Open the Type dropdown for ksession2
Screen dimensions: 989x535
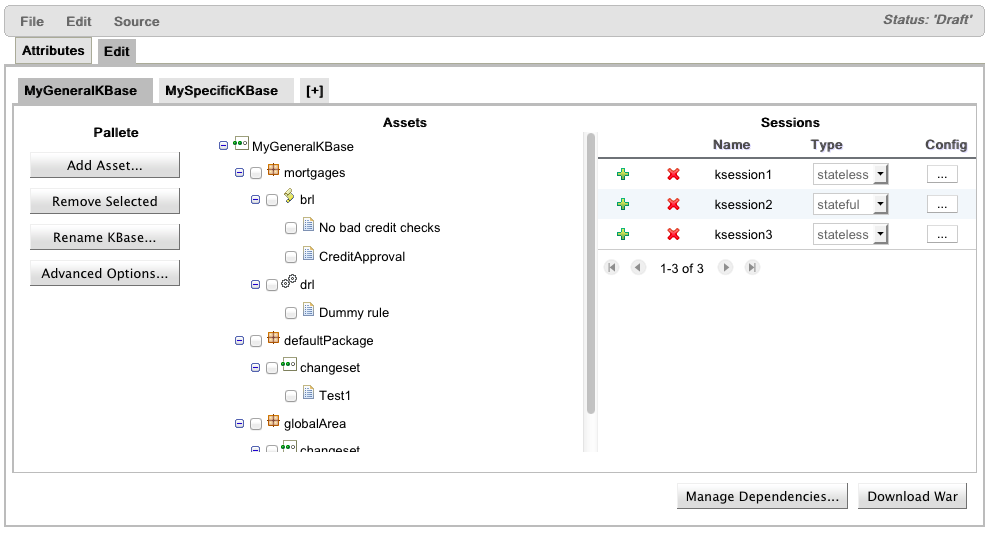pos(851,205)
